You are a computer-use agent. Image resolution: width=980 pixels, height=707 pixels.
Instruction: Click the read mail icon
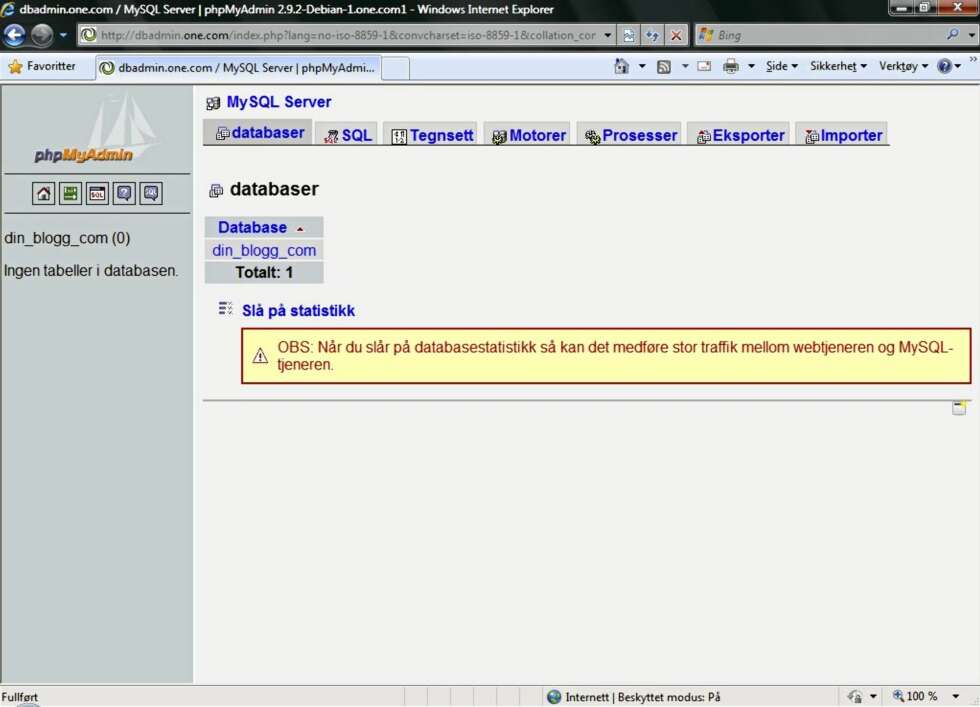pyautogui.click(x=704, y=66)
